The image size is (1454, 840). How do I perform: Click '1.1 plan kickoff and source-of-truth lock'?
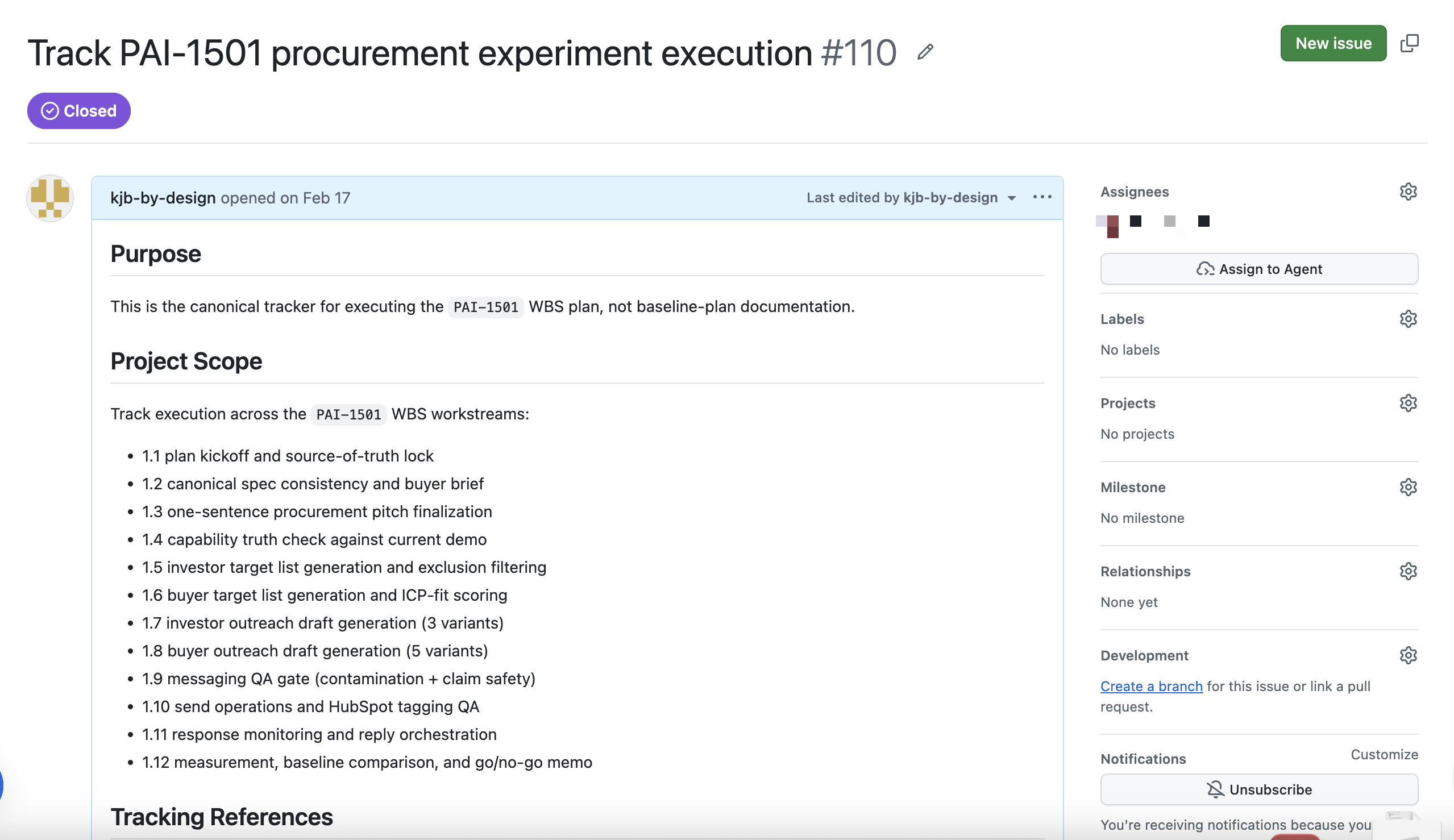(x=288, y=456)
